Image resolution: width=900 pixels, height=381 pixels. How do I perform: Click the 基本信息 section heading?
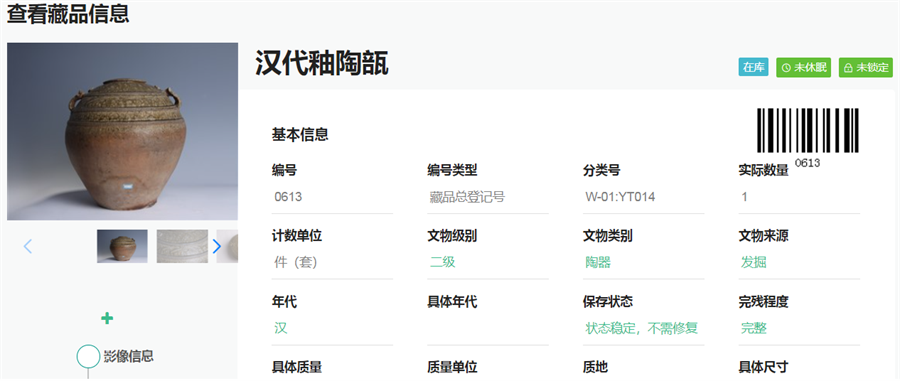click(300, 135)
